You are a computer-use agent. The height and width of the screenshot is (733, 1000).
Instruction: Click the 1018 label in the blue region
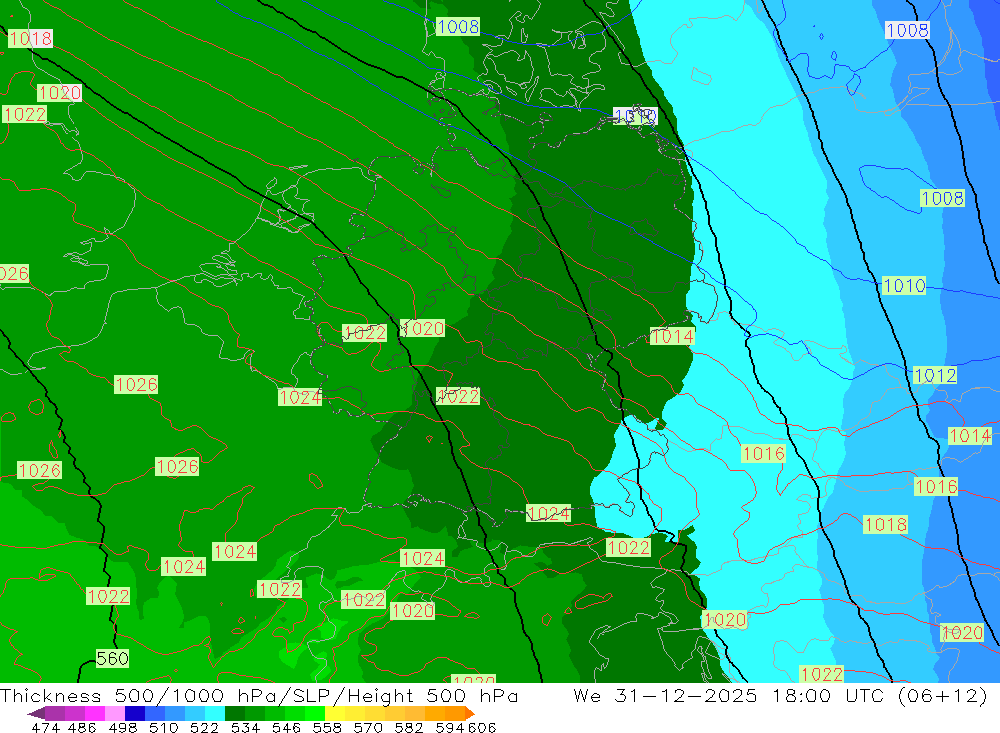[x=885, y=524]
